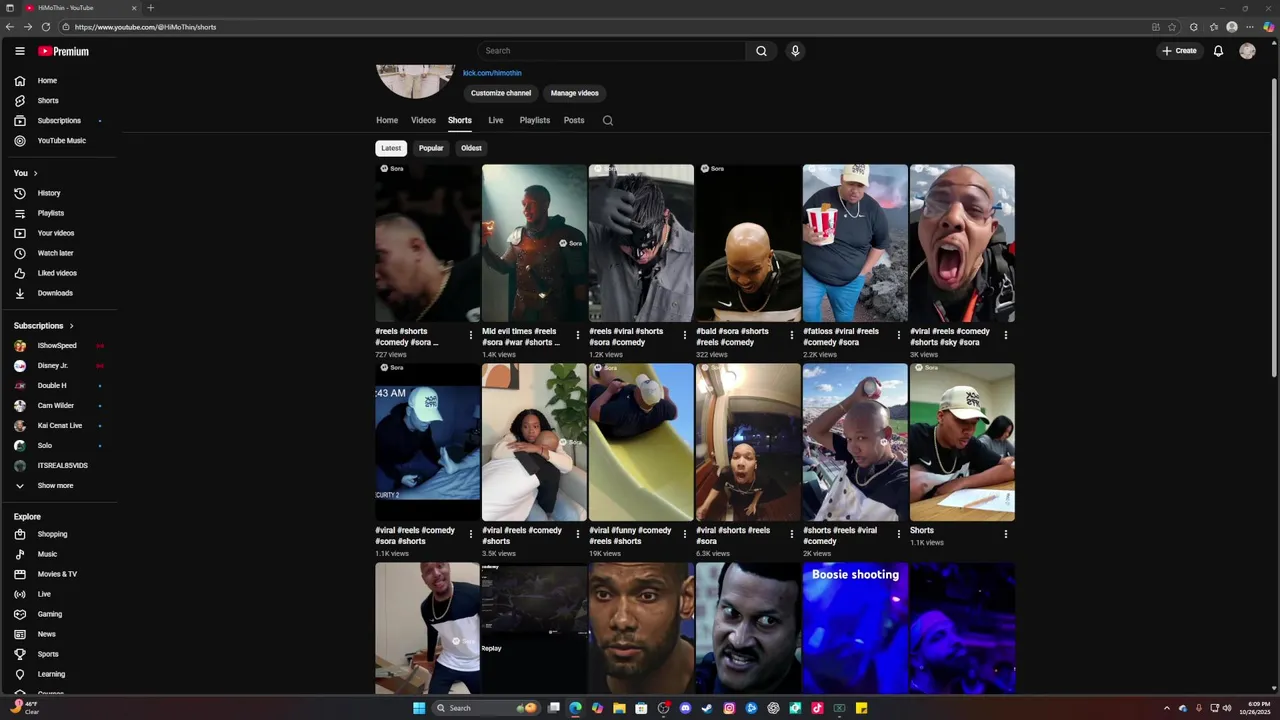Open the notifications bell

(1218, 51)
